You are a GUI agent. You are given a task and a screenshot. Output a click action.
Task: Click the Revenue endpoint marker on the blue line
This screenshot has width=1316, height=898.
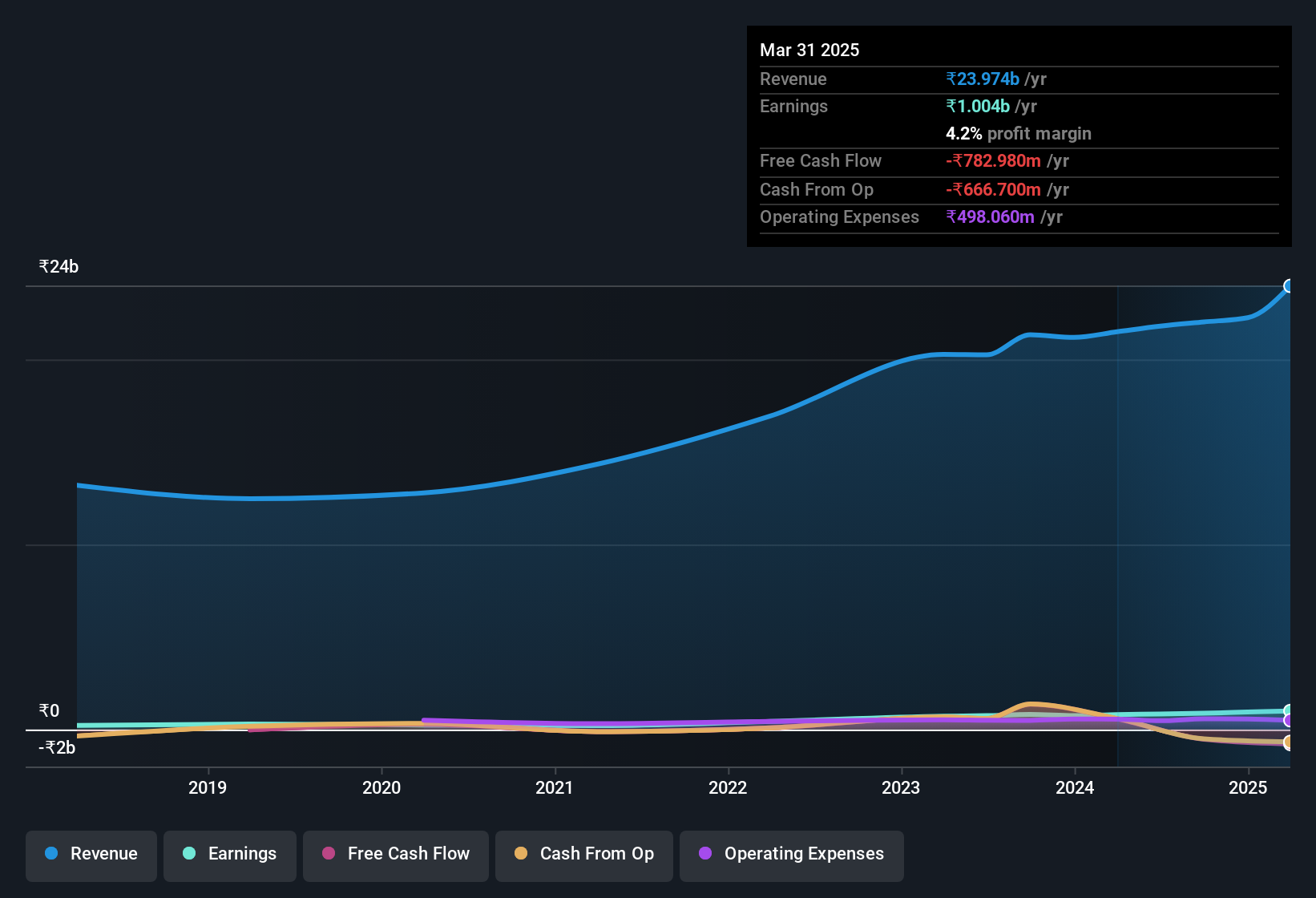(1289, 286)
